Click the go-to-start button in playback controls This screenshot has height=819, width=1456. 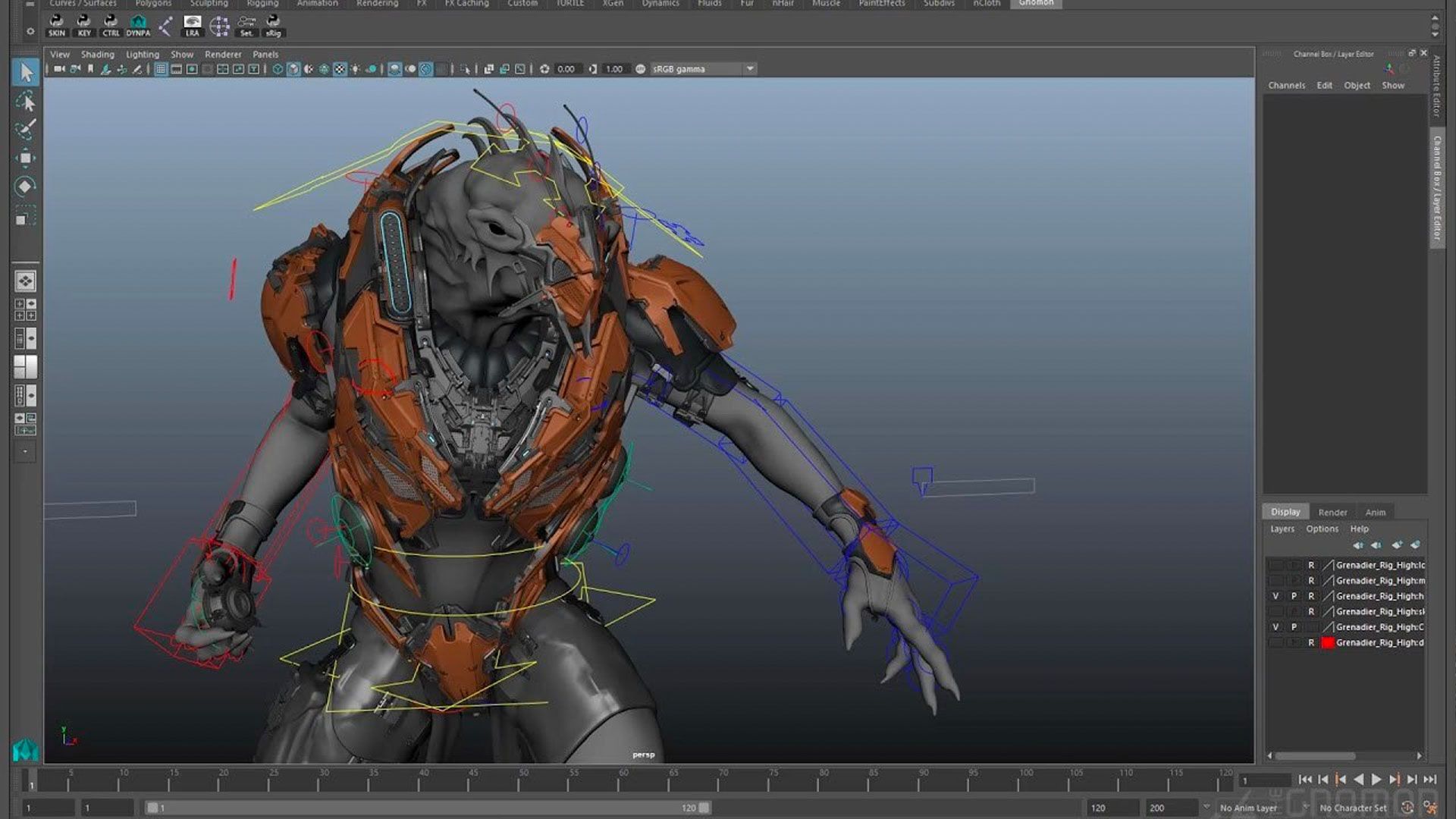tap(1305, 778)
